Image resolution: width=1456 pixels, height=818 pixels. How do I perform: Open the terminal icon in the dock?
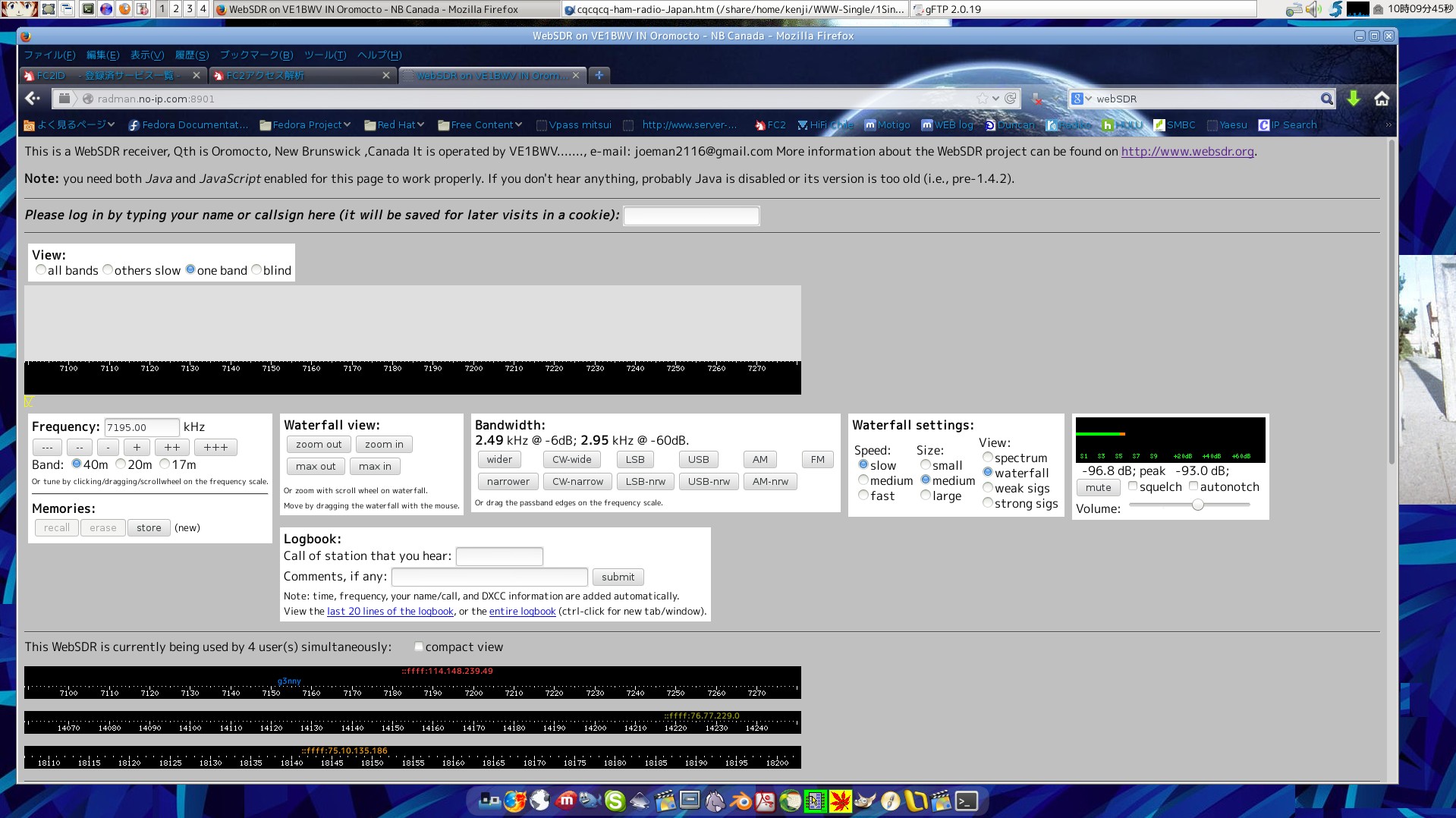(966, 801)
